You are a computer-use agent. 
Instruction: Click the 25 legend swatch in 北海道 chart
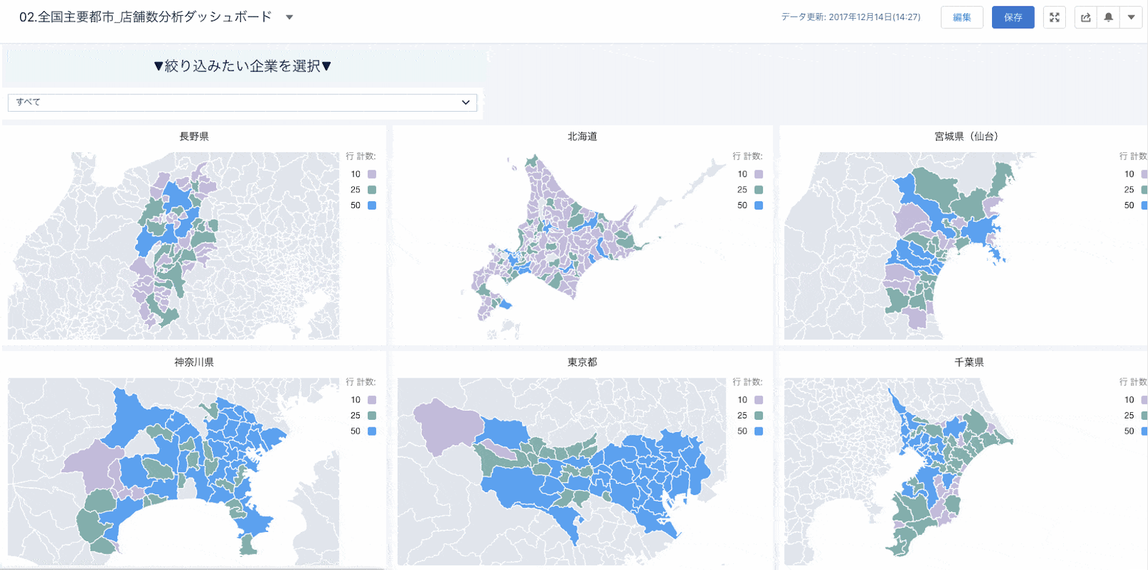[x=758, y=190]
